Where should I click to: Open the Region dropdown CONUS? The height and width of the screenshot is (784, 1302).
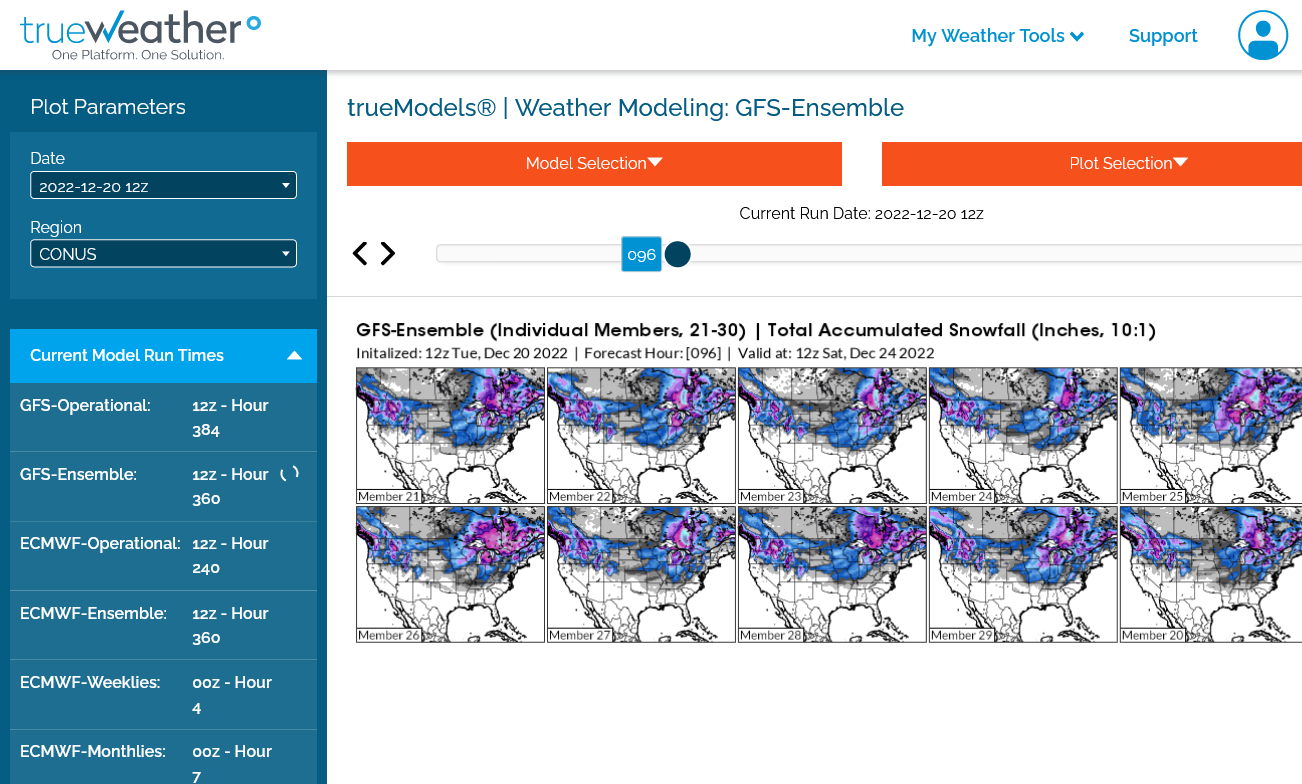[163, 254]
